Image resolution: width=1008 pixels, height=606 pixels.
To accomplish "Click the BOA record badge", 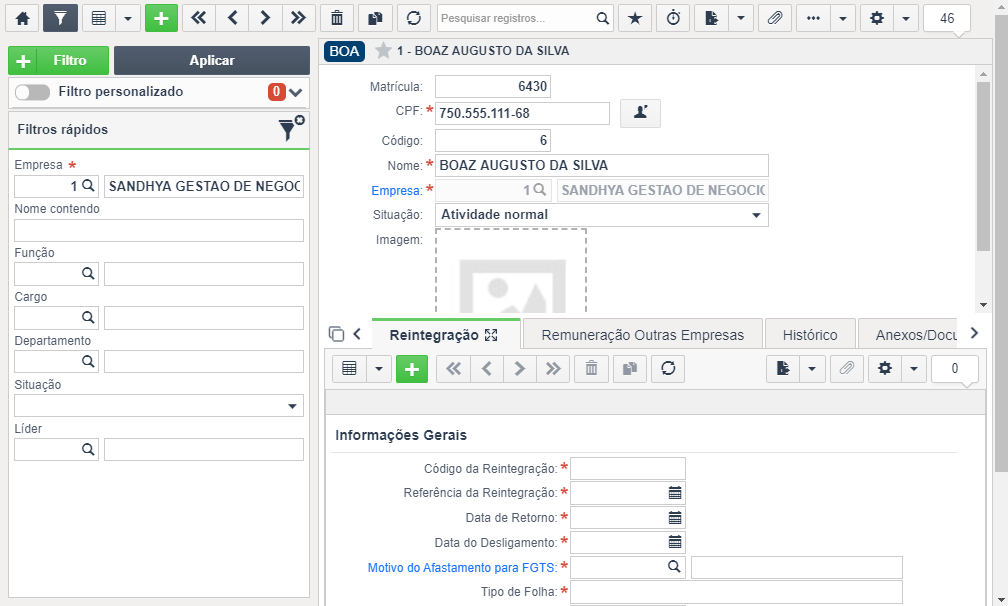I will point(345,51).
